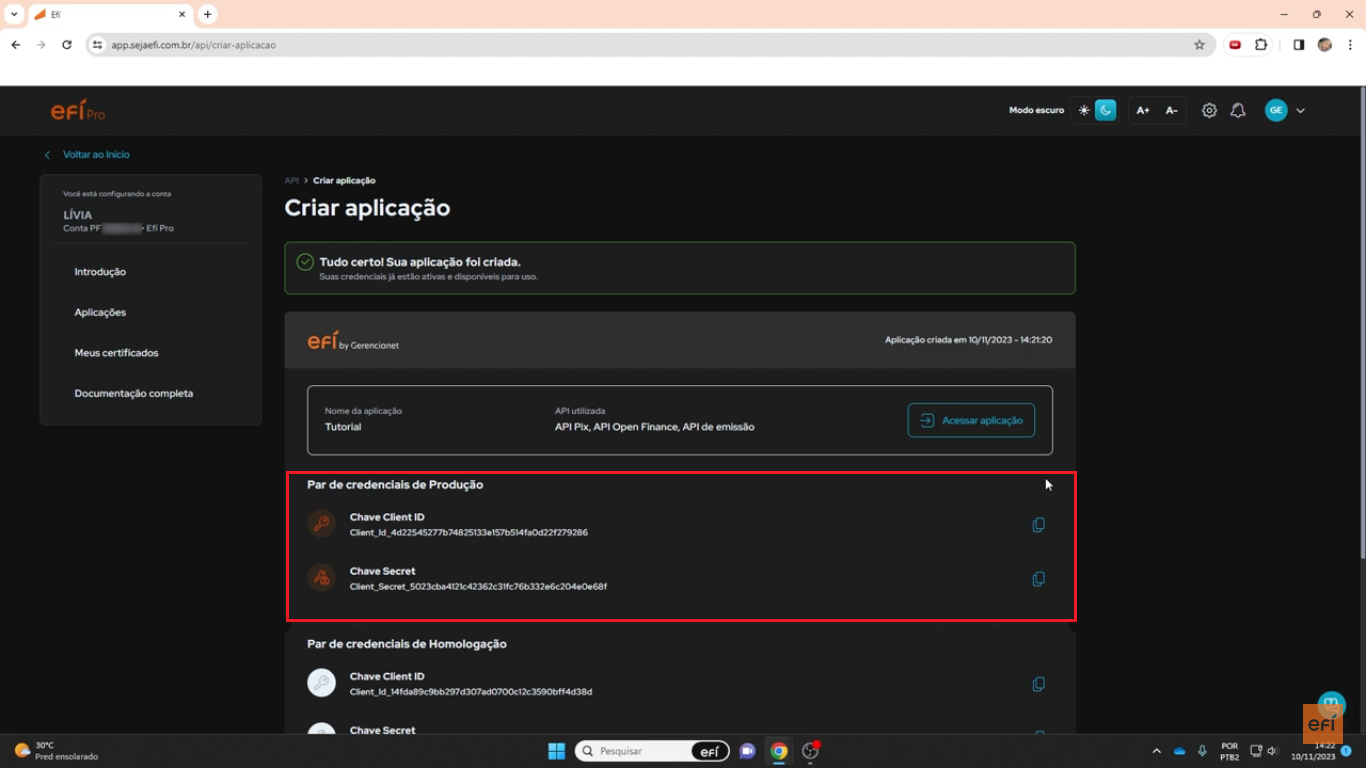Open the weather widget on taskbar
Screen dimensions: 1366x768
coord(56,751)
